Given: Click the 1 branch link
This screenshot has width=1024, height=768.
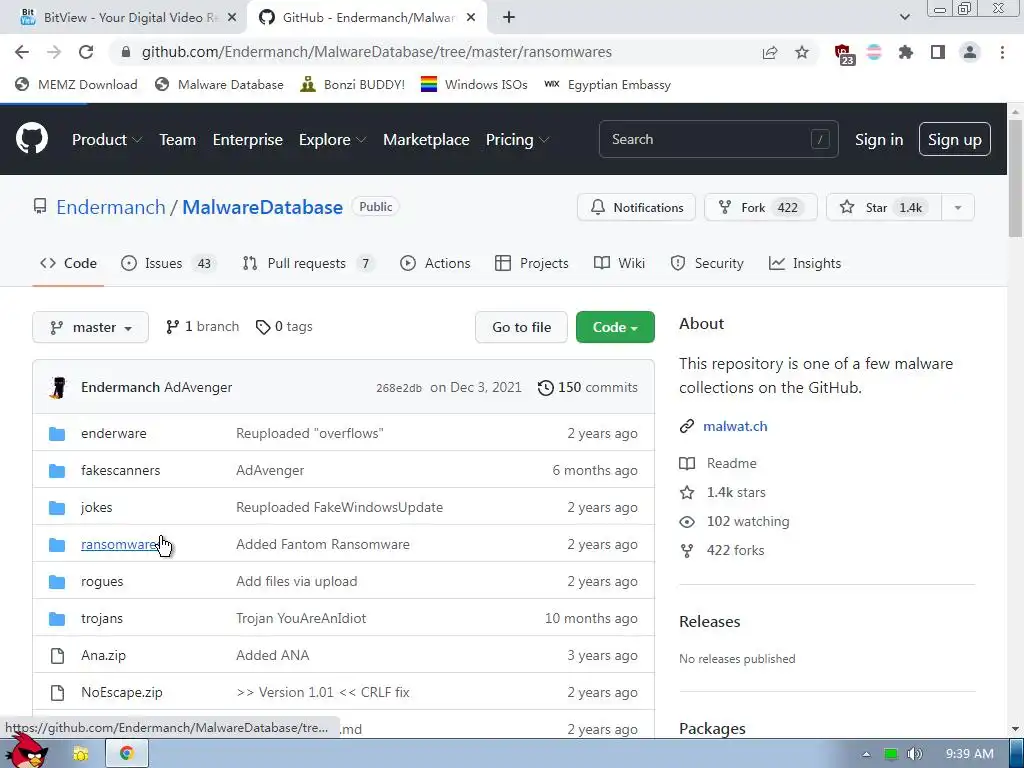Looking at the screenshot, I should pyautogui.click(x=202, y=327).
